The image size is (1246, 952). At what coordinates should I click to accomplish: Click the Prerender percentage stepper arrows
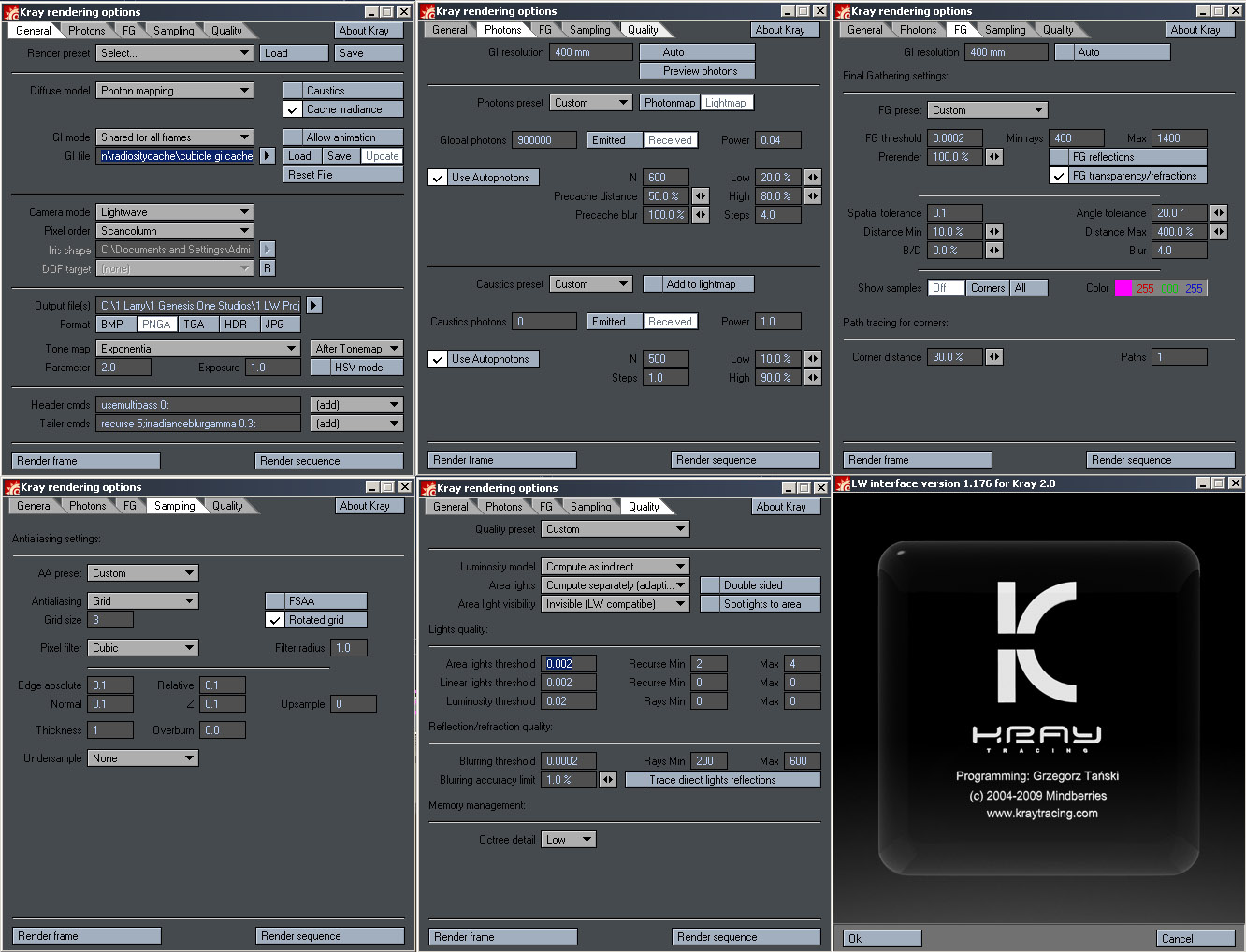(x=994, y=157)
